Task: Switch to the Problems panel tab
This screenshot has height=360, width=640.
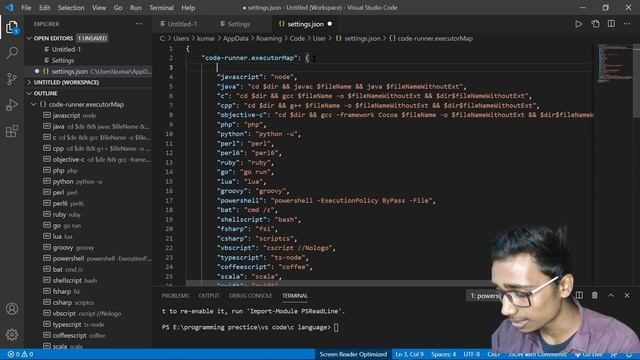Action: [x=175, y=296]
